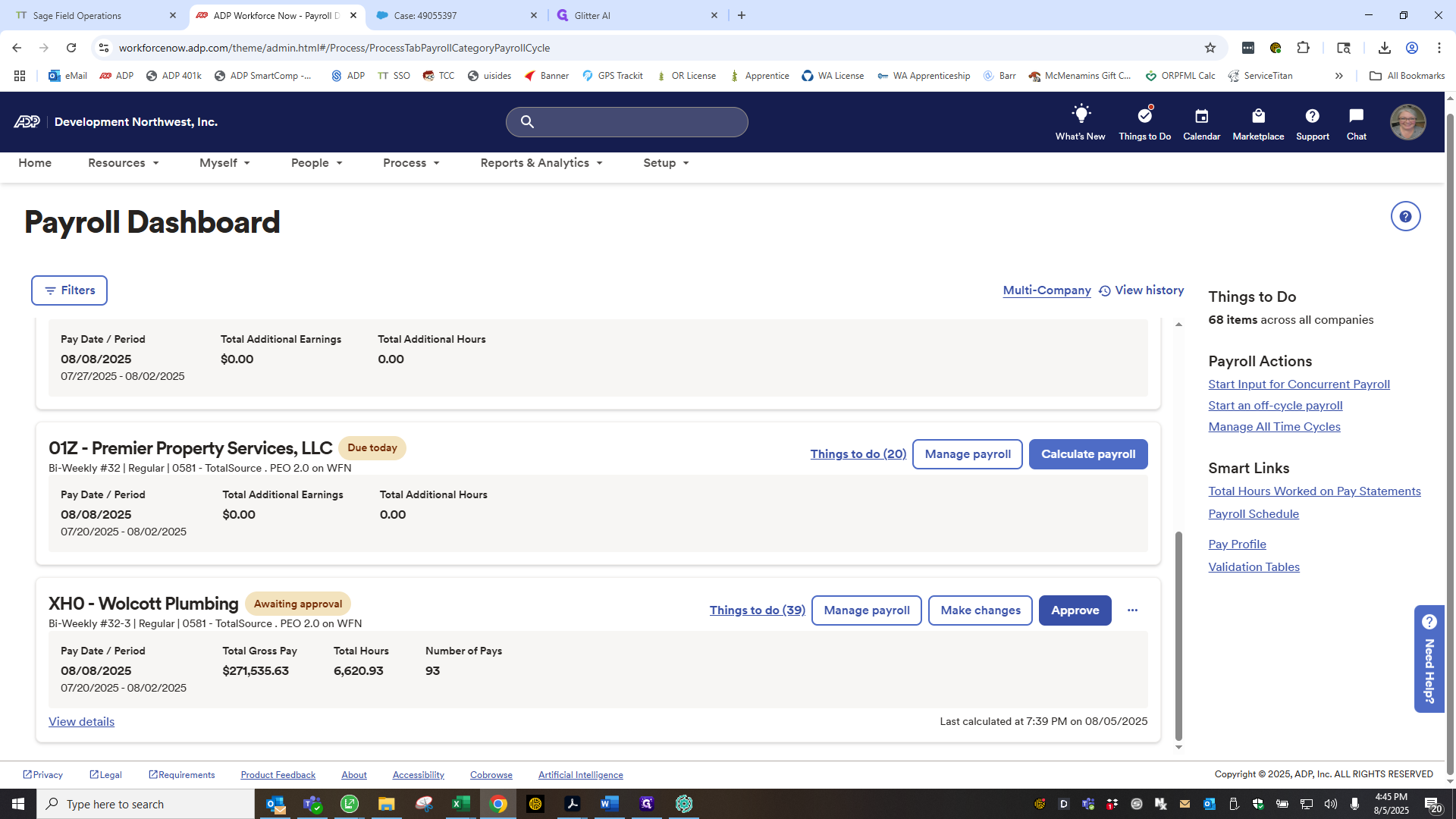Image resolution: width=1456 pixels, height=819 pixels.
Task: Switch to Case: 49055397 tab
Action: 457,15
